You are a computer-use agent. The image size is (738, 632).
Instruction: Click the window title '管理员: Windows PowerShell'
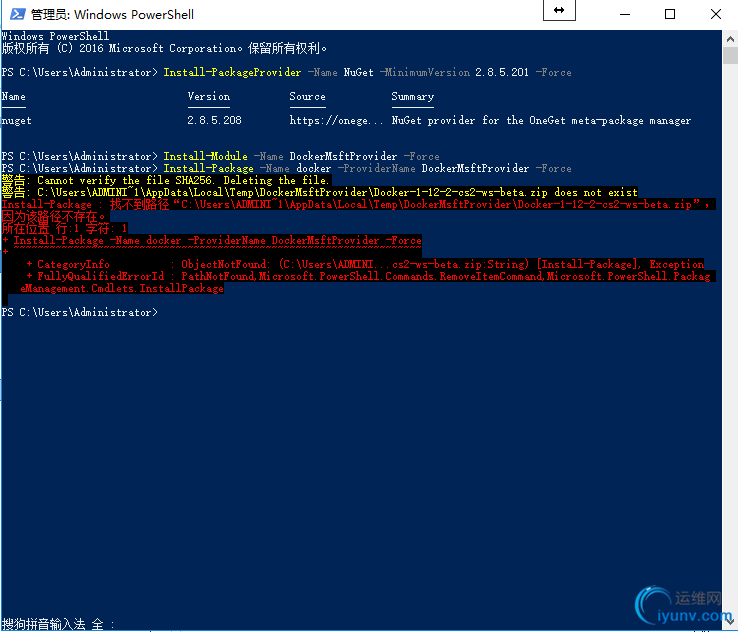pyautogui.click(x=112, y=15)
